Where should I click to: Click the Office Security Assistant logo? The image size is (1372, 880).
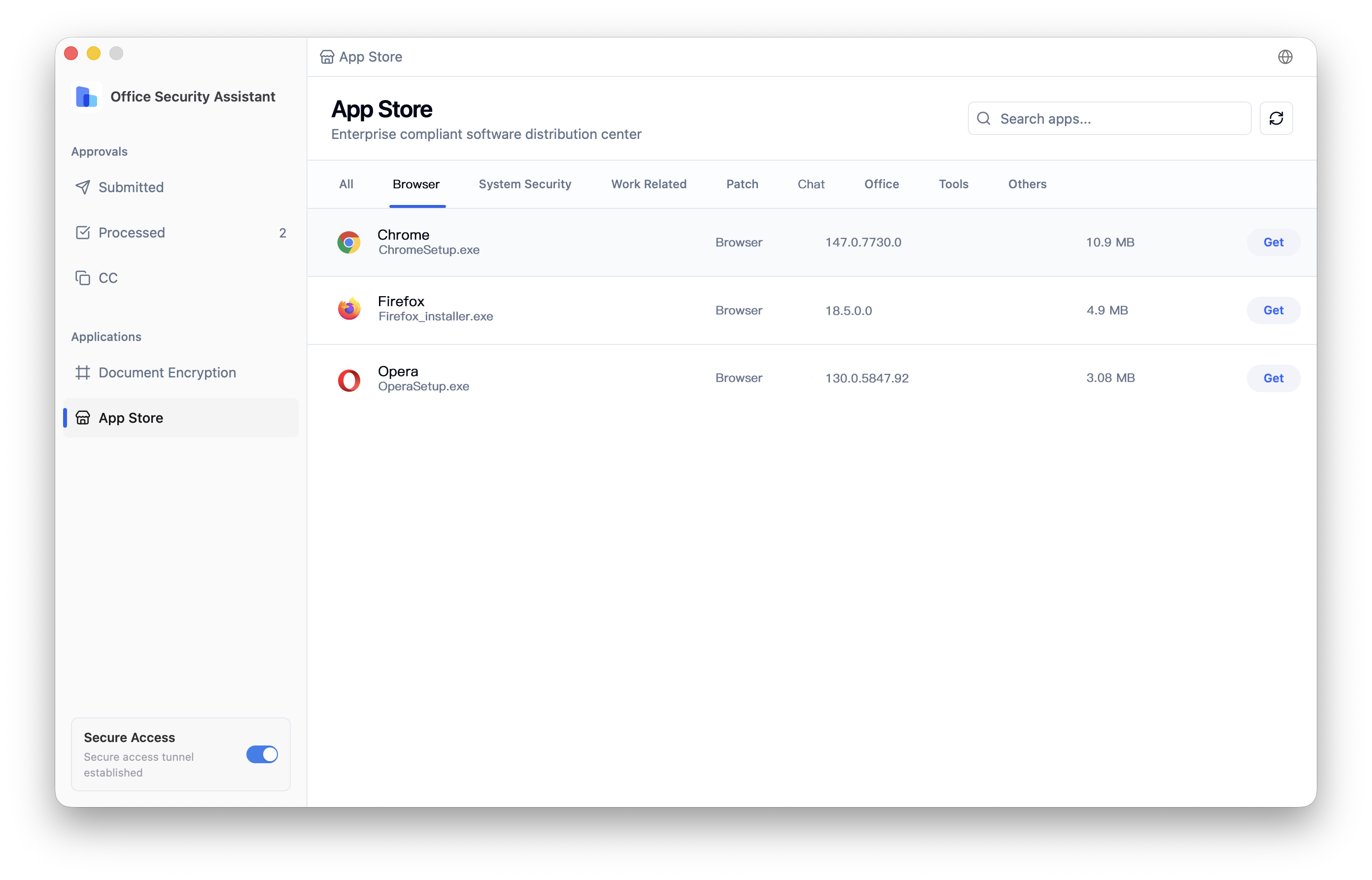pyautogui.click(x=86, y=97)
